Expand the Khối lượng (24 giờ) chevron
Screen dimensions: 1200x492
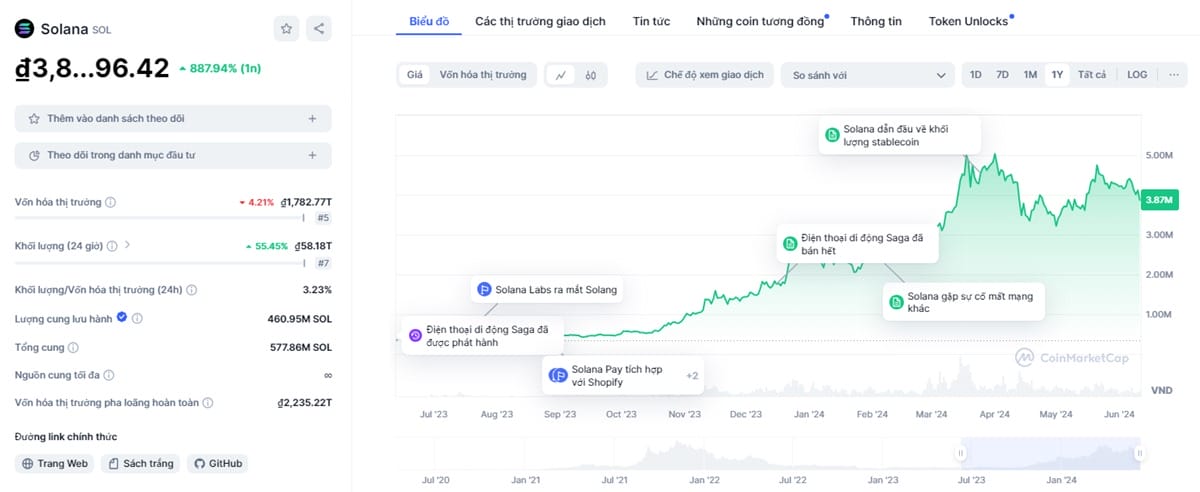[x=127, y=245]
